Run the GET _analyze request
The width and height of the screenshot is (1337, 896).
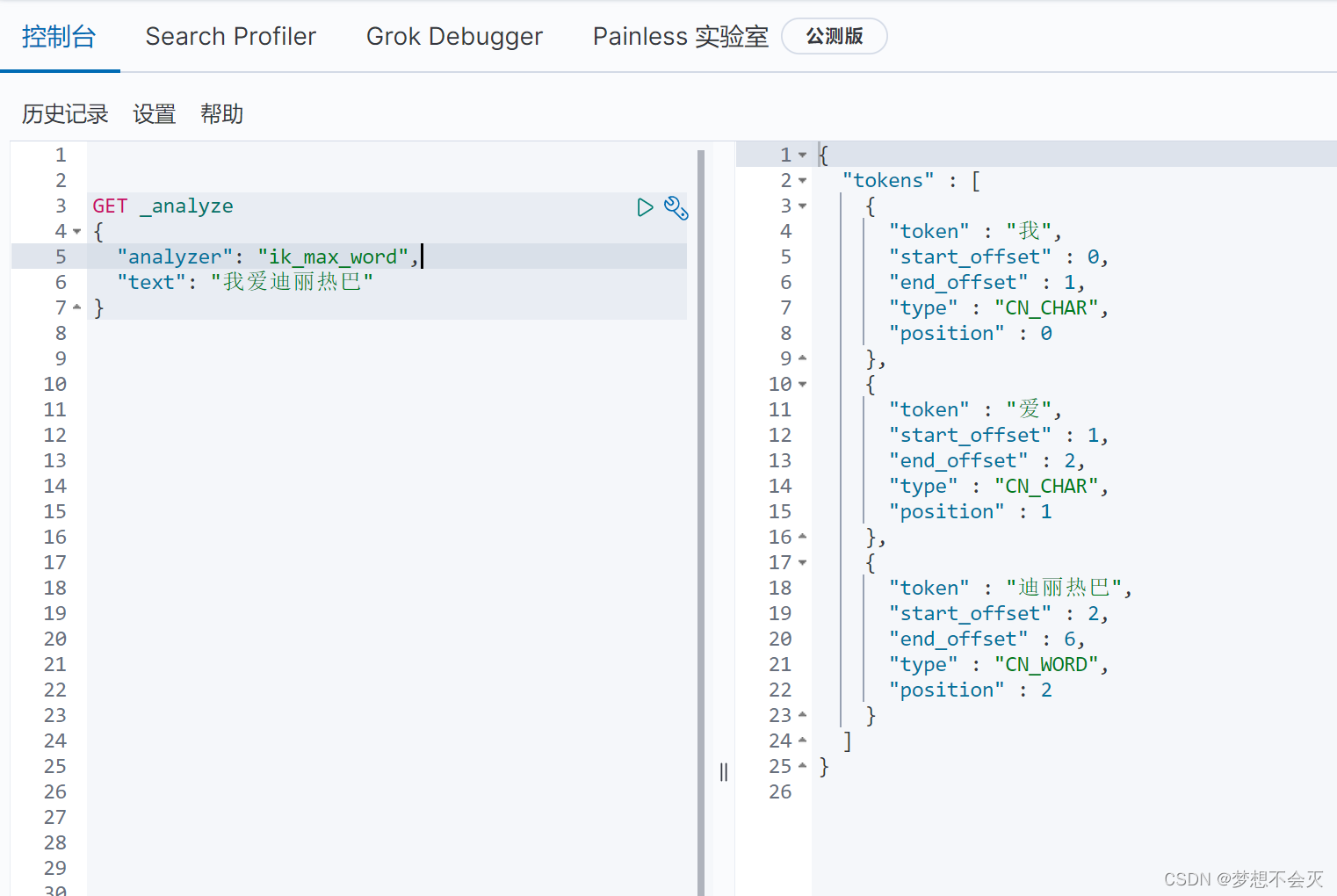pos(645,207)
